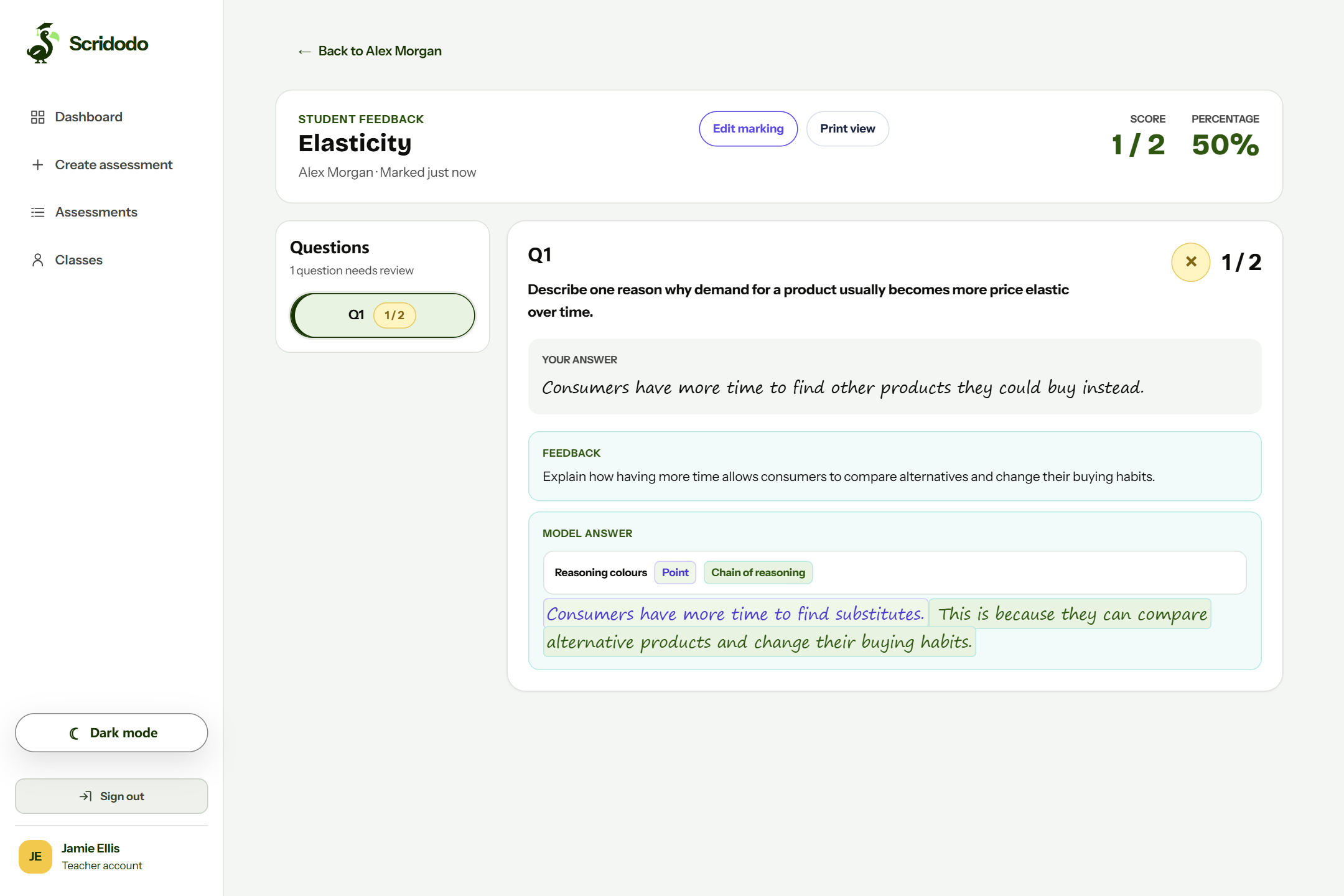Image resolution: width=1344 pixels, height=896 pixels.
Task: Click the Chain of reasoning colour chip
Action: click(758, 572)
